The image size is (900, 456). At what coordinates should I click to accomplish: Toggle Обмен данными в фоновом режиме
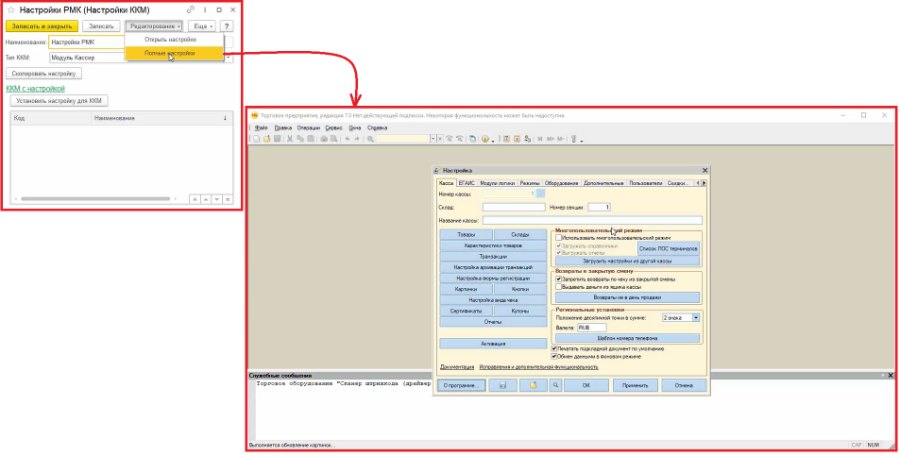(554, 357)
